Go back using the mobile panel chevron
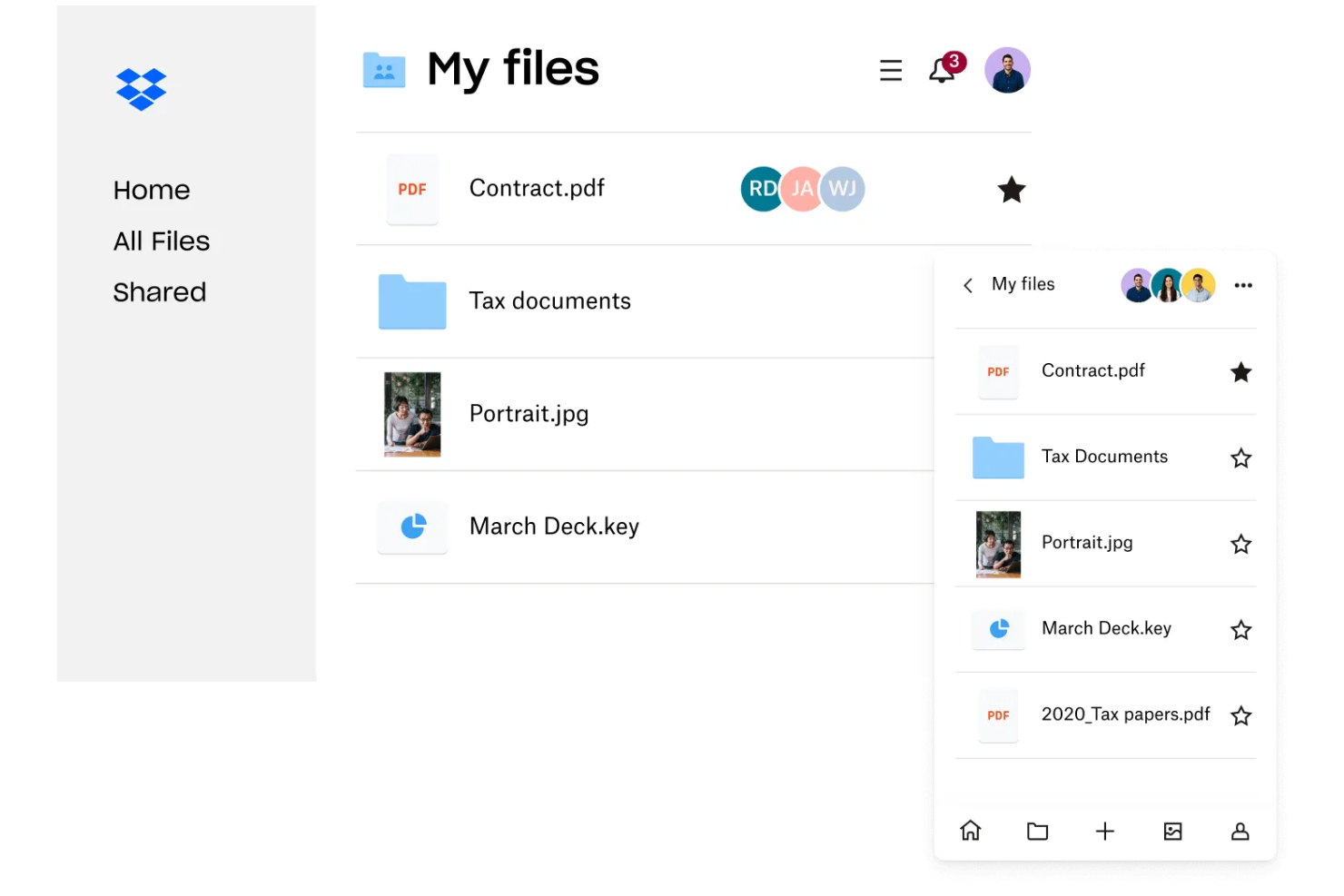This screenshot has height=896, width=1344. pyautogui.click(x=968, y=285)
